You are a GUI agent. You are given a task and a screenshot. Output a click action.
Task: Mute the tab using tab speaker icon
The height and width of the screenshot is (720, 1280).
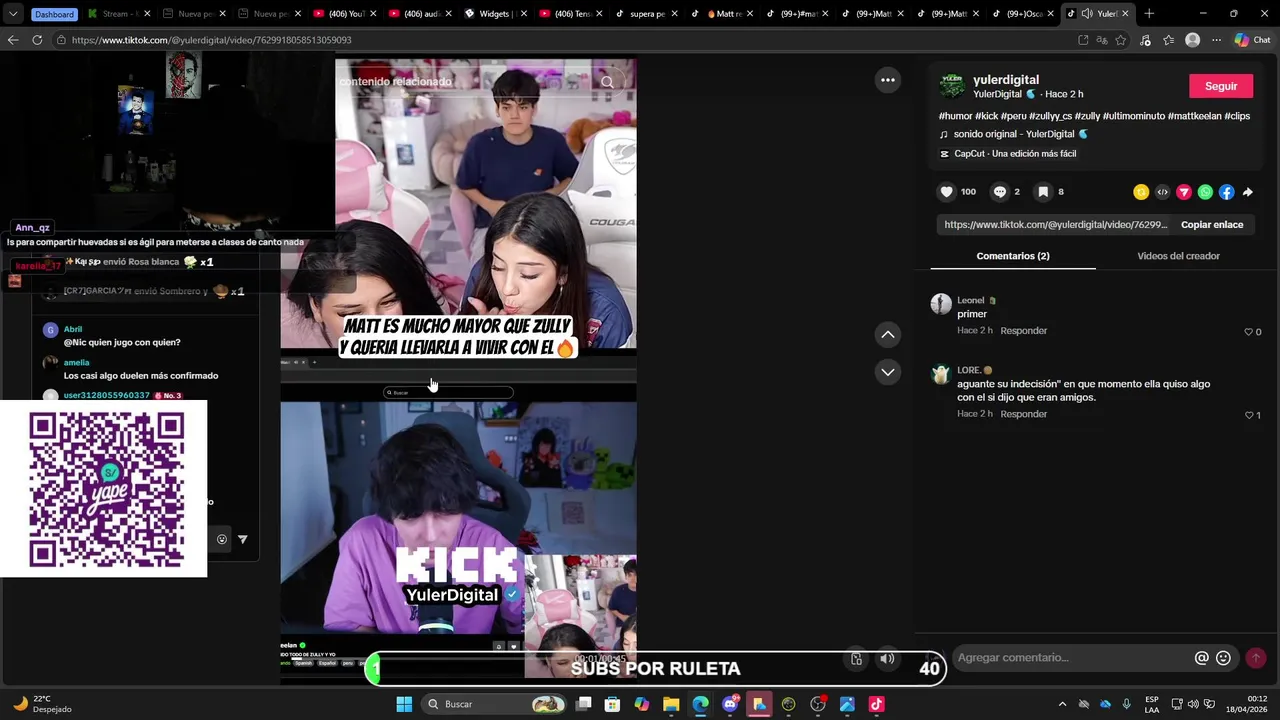[x=1086, y=14]
